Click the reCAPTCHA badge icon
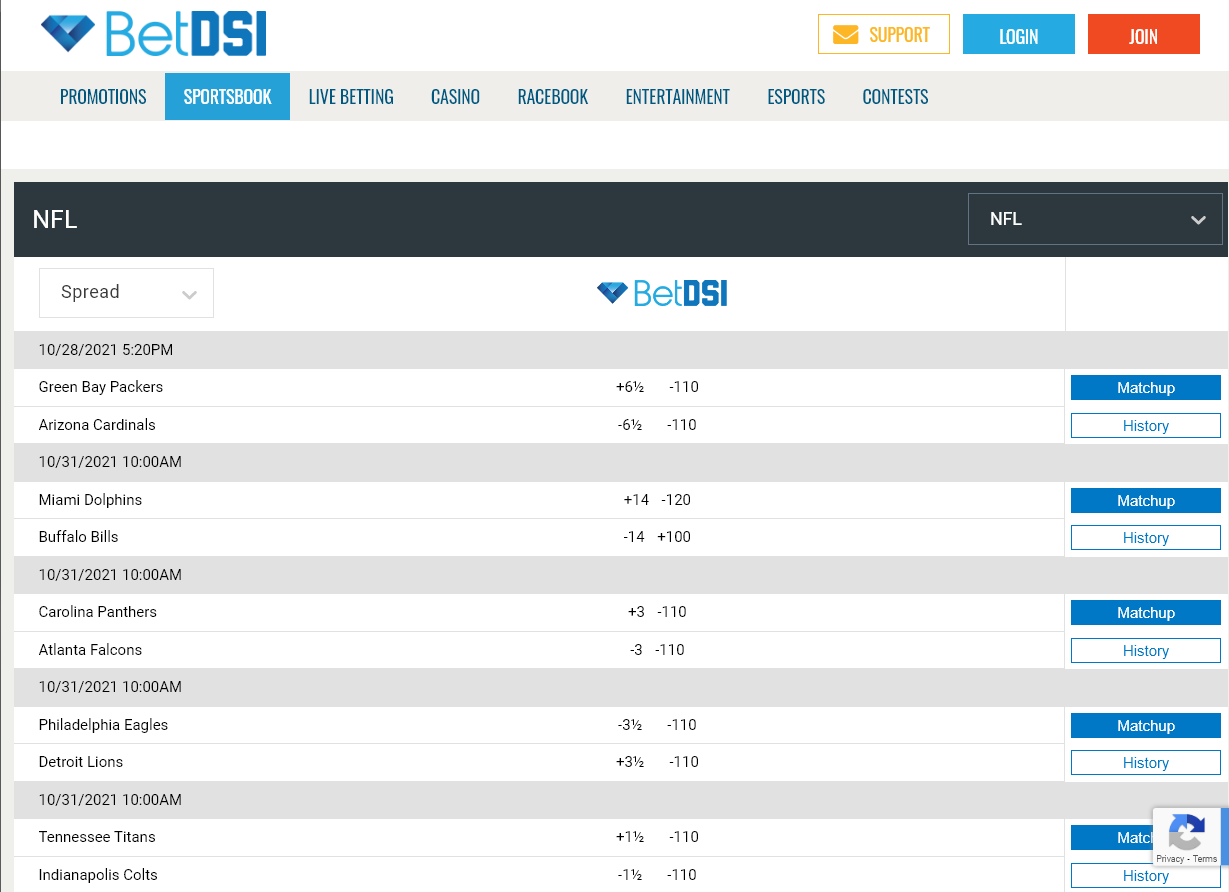The image size is (1229, 892). [1186, 832]
